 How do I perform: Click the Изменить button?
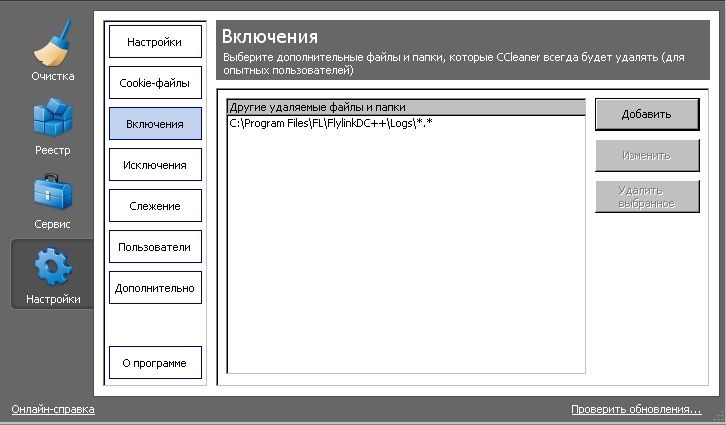coord(645,155)
